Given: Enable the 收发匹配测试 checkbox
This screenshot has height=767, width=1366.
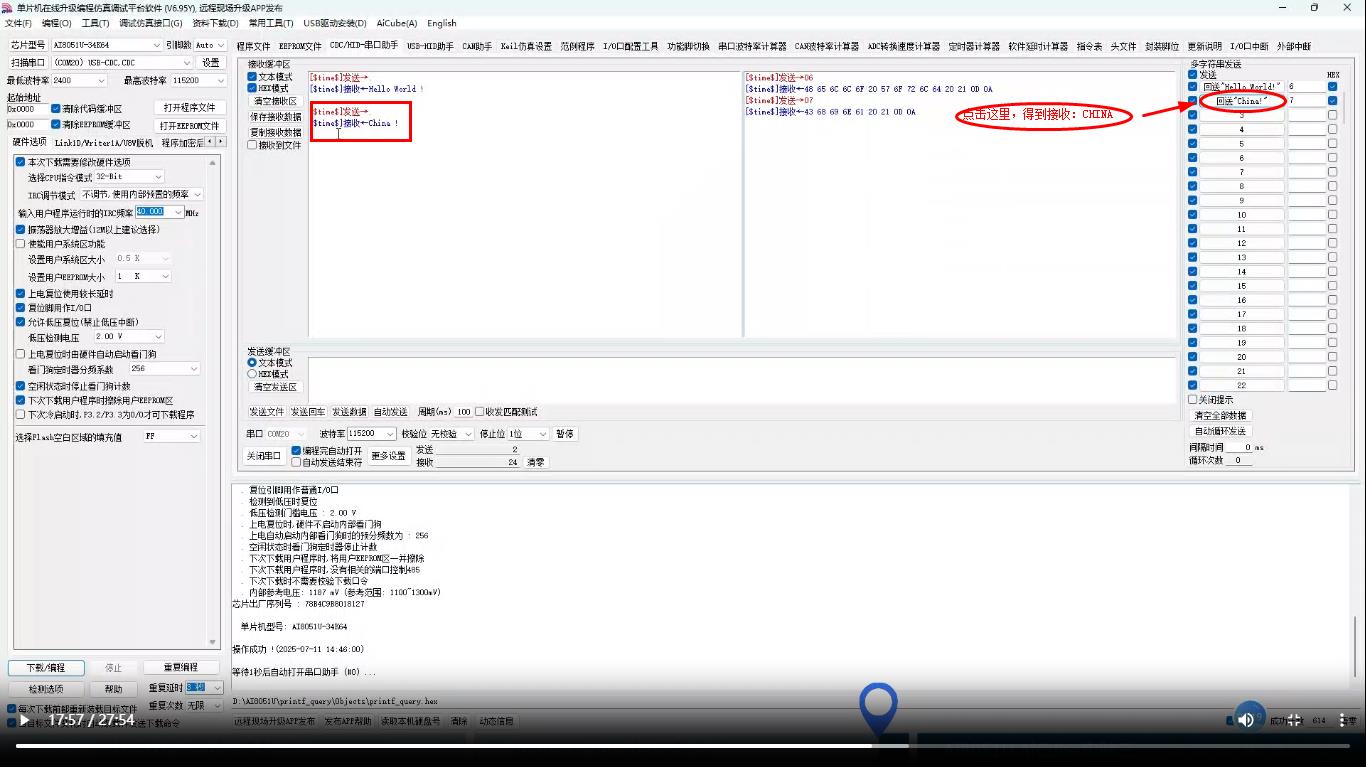Looking at the screenshot, I should click(479, 412).
